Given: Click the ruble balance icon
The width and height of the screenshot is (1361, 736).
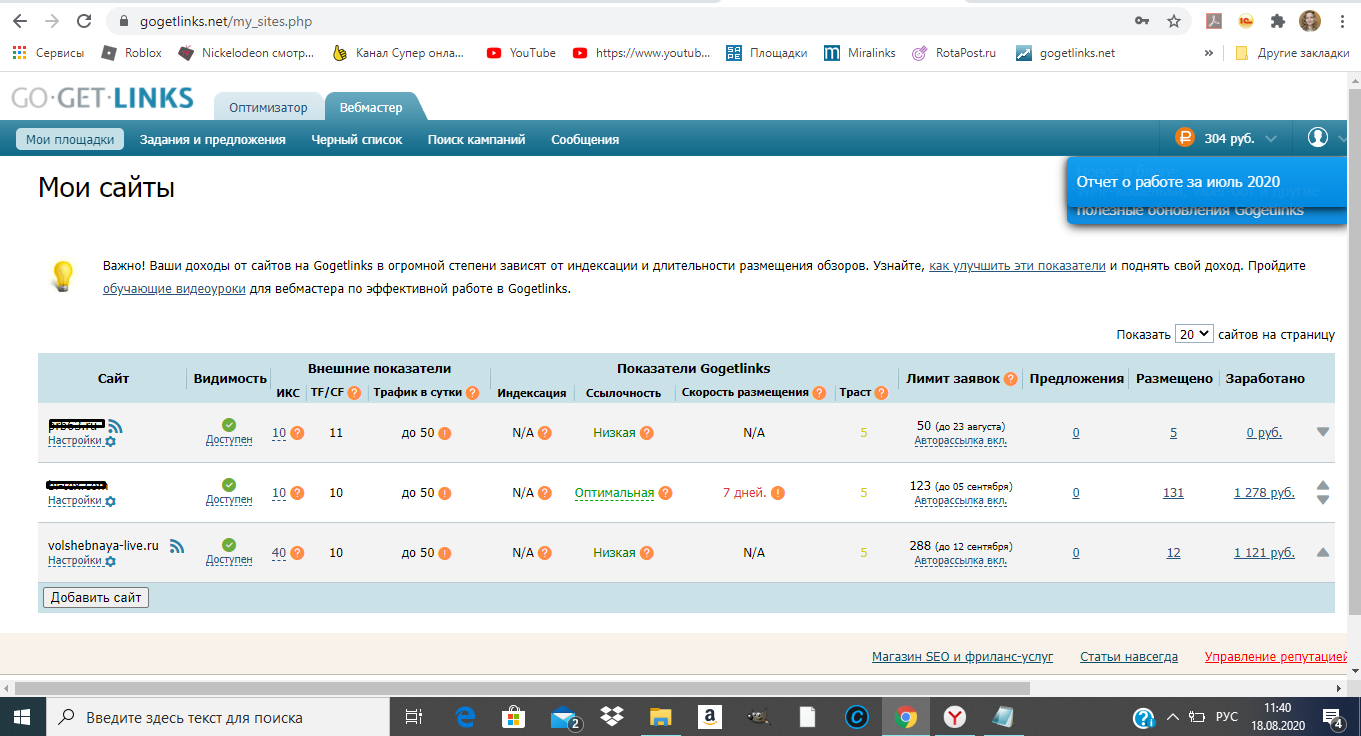Looking at the screenshot, I should coord(1185,139).
